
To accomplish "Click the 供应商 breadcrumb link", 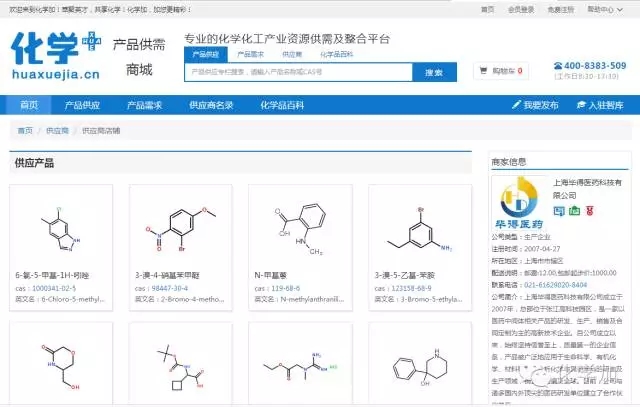I will pyautogui.click(x=58, y=130).
